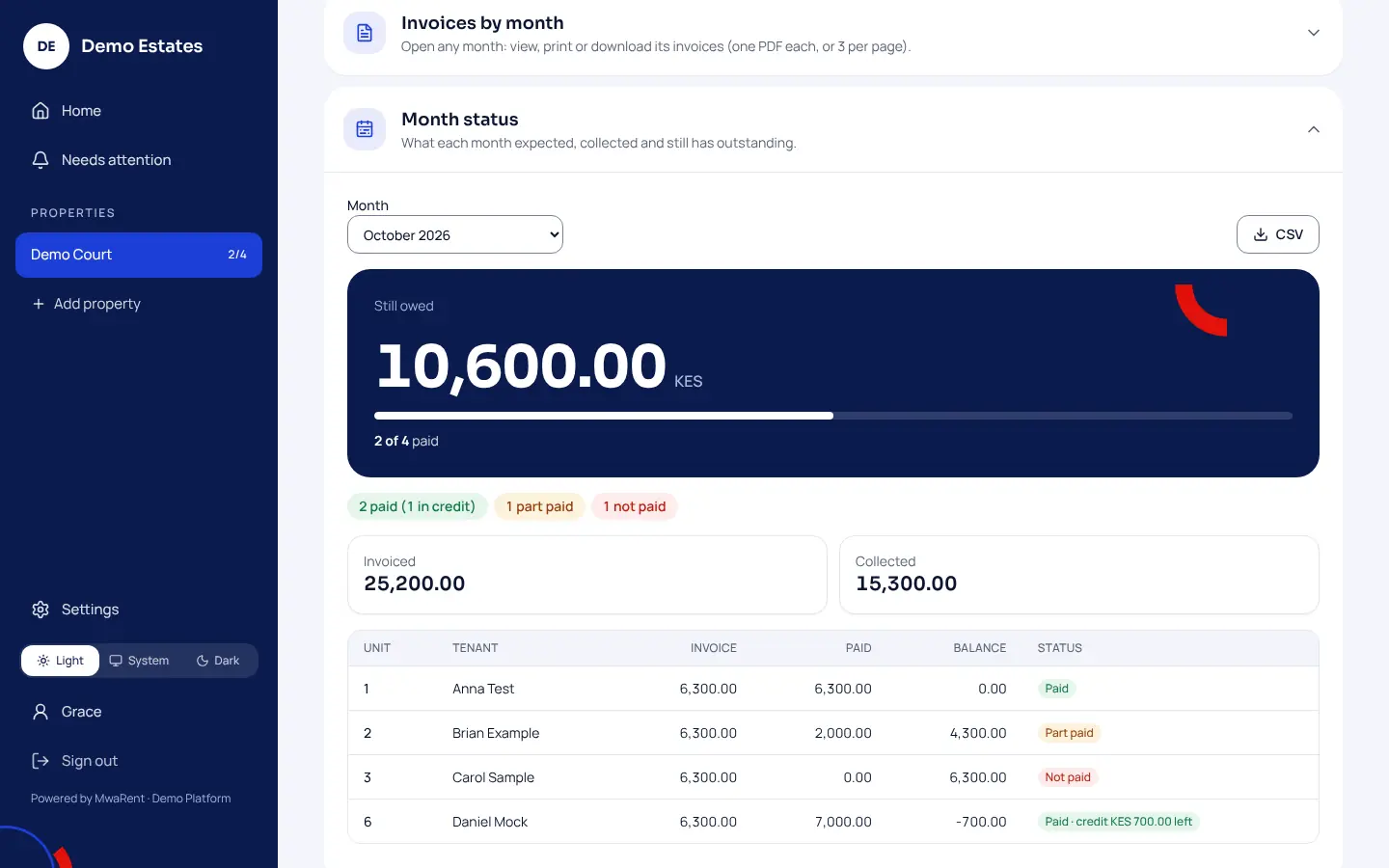Screen dimensions: 1389x868
Task: Click the Month status calendar icon
Action: point(365,129)
